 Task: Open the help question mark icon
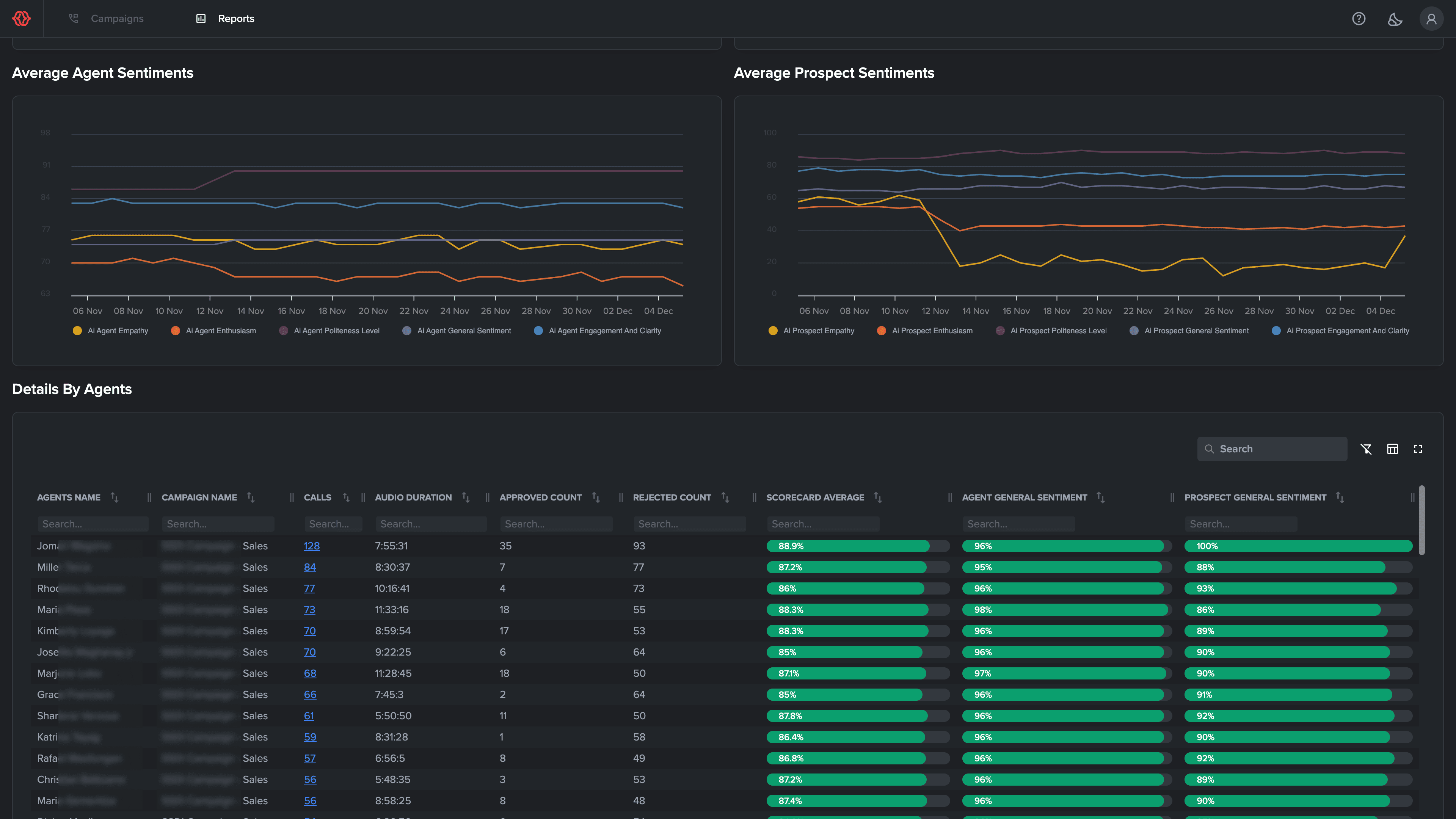(1359, 19)
